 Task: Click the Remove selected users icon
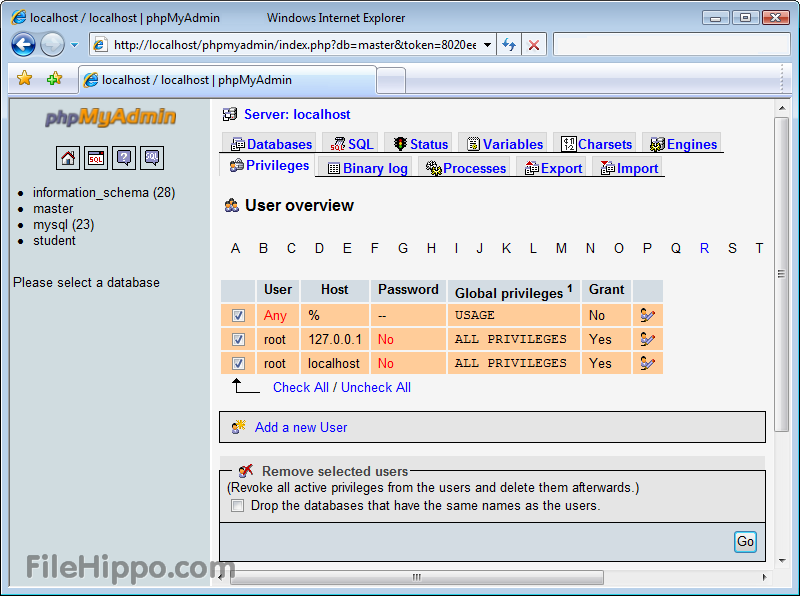246,470
